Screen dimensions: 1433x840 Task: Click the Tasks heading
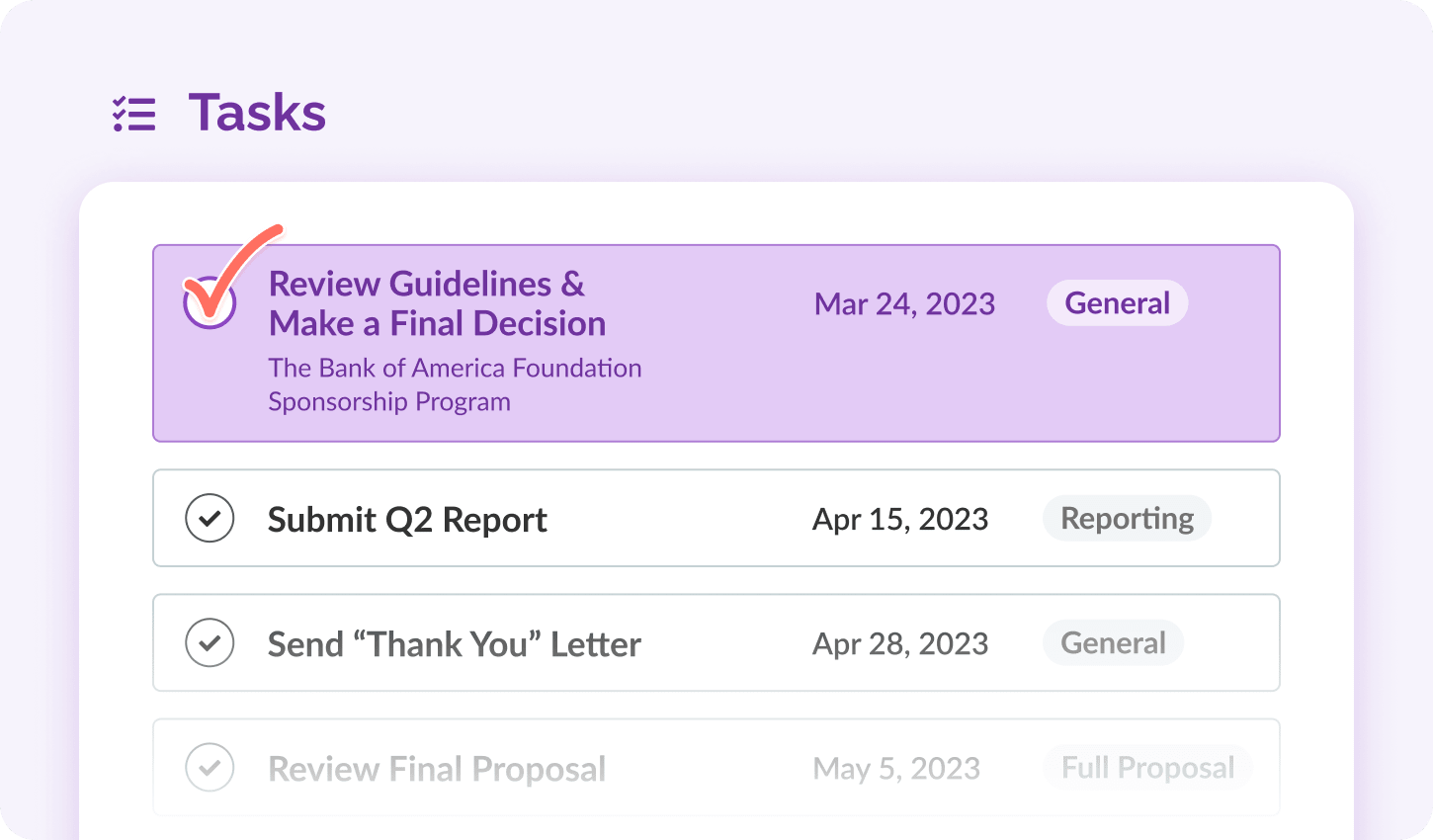click(x=257, y=112)
